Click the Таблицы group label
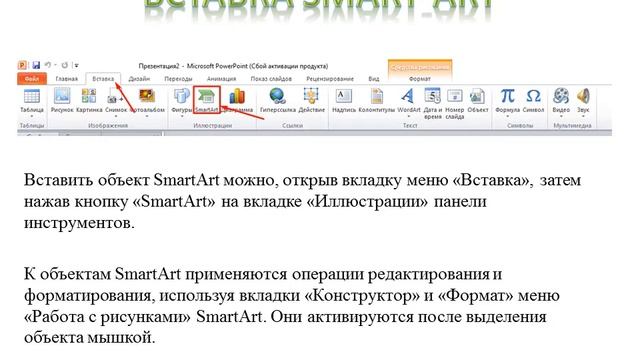The height and width of the screenshot is (360, 640). coord(32,126)
